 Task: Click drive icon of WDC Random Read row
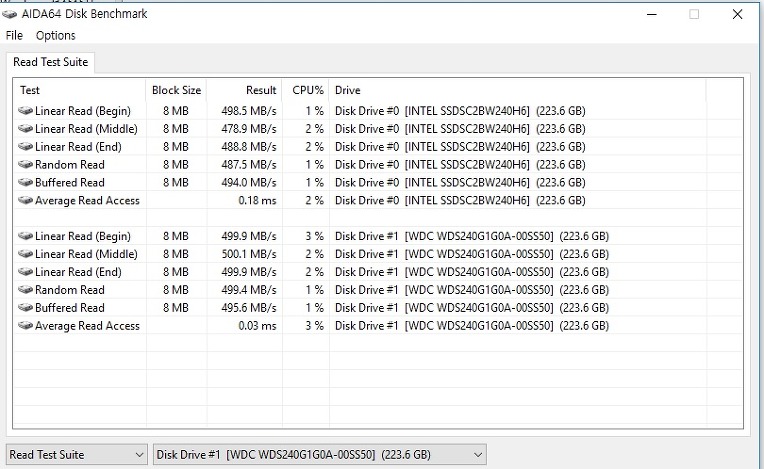click(x=25, y=290)
